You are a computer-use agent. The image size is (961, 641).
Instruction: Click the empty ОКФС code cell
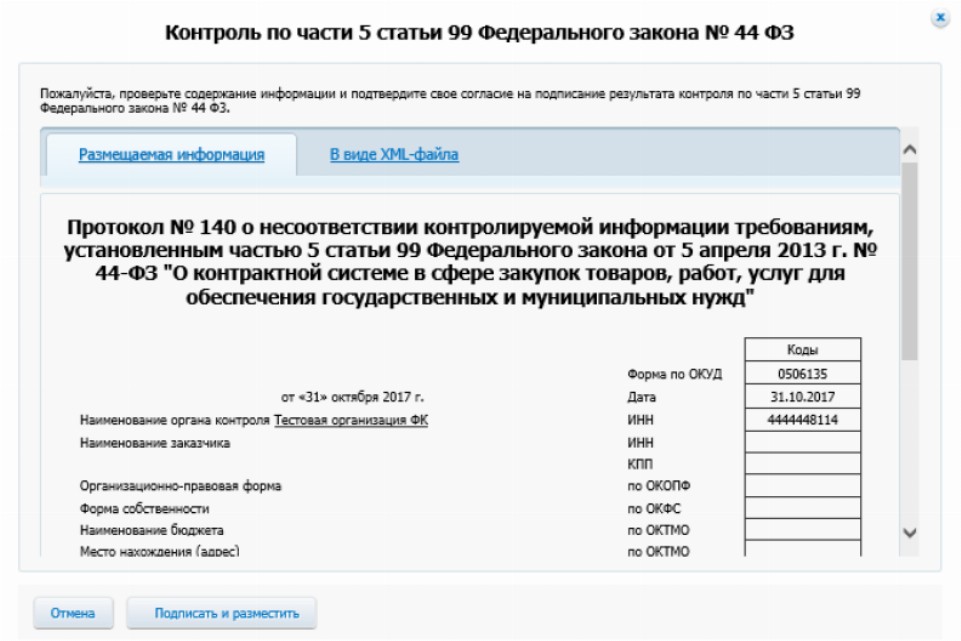[802, 508]
